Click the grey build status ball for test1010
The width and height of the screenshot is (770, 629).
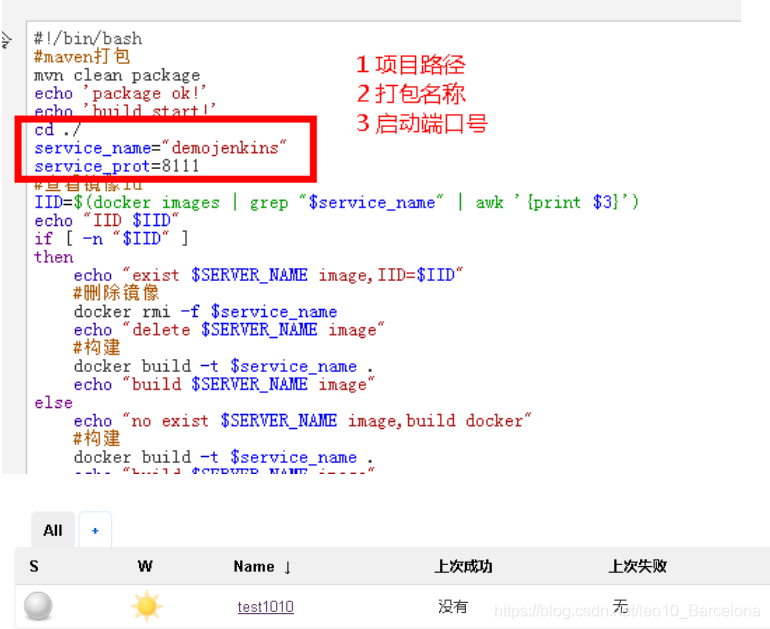coord(38,606)
